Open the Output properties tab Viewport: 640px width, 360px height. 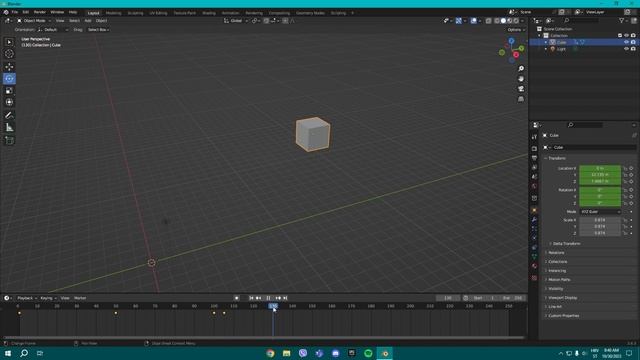tap(534, 158)
